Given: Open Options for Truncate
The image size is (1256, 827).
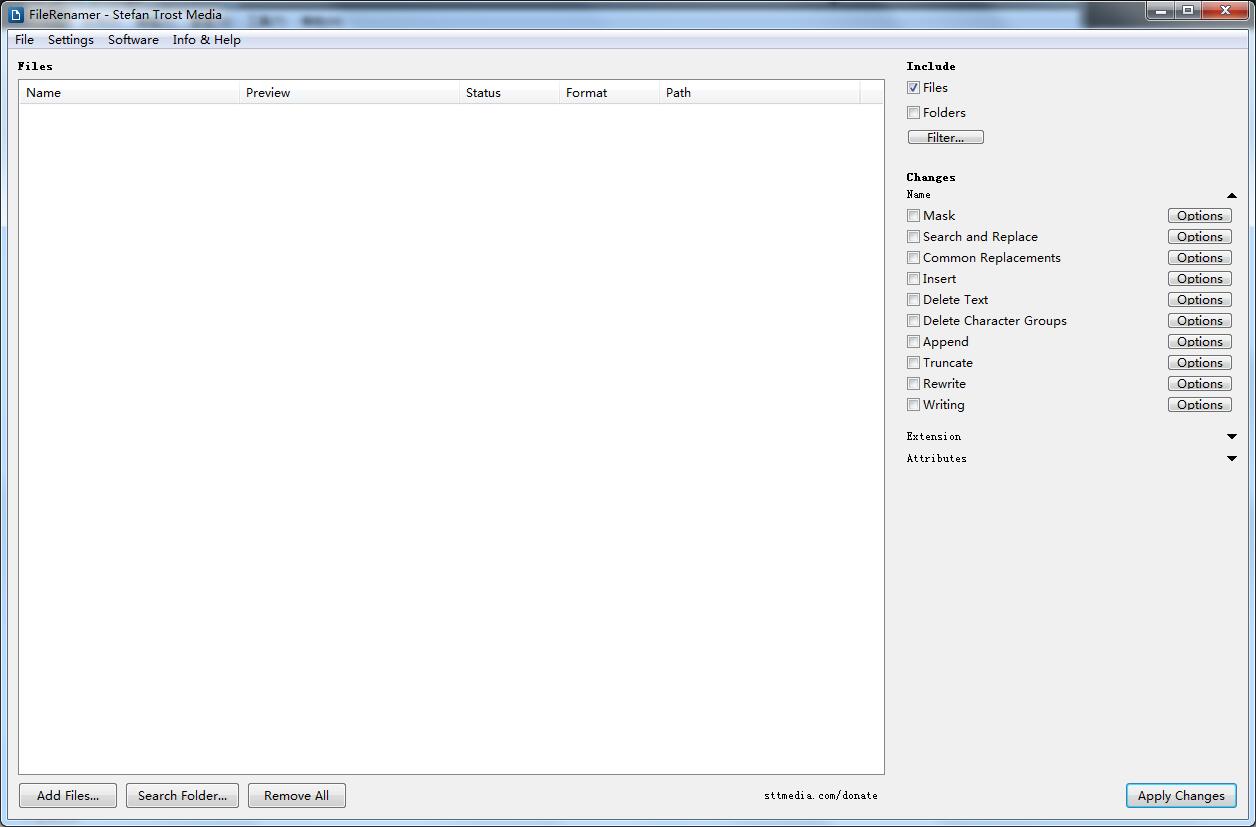Looking at the screenshot, I should [1199, 363].
